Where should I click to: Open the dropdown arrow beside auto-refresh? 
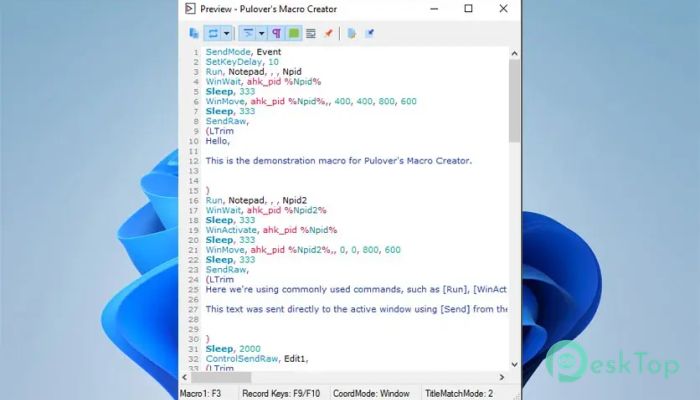226,33
